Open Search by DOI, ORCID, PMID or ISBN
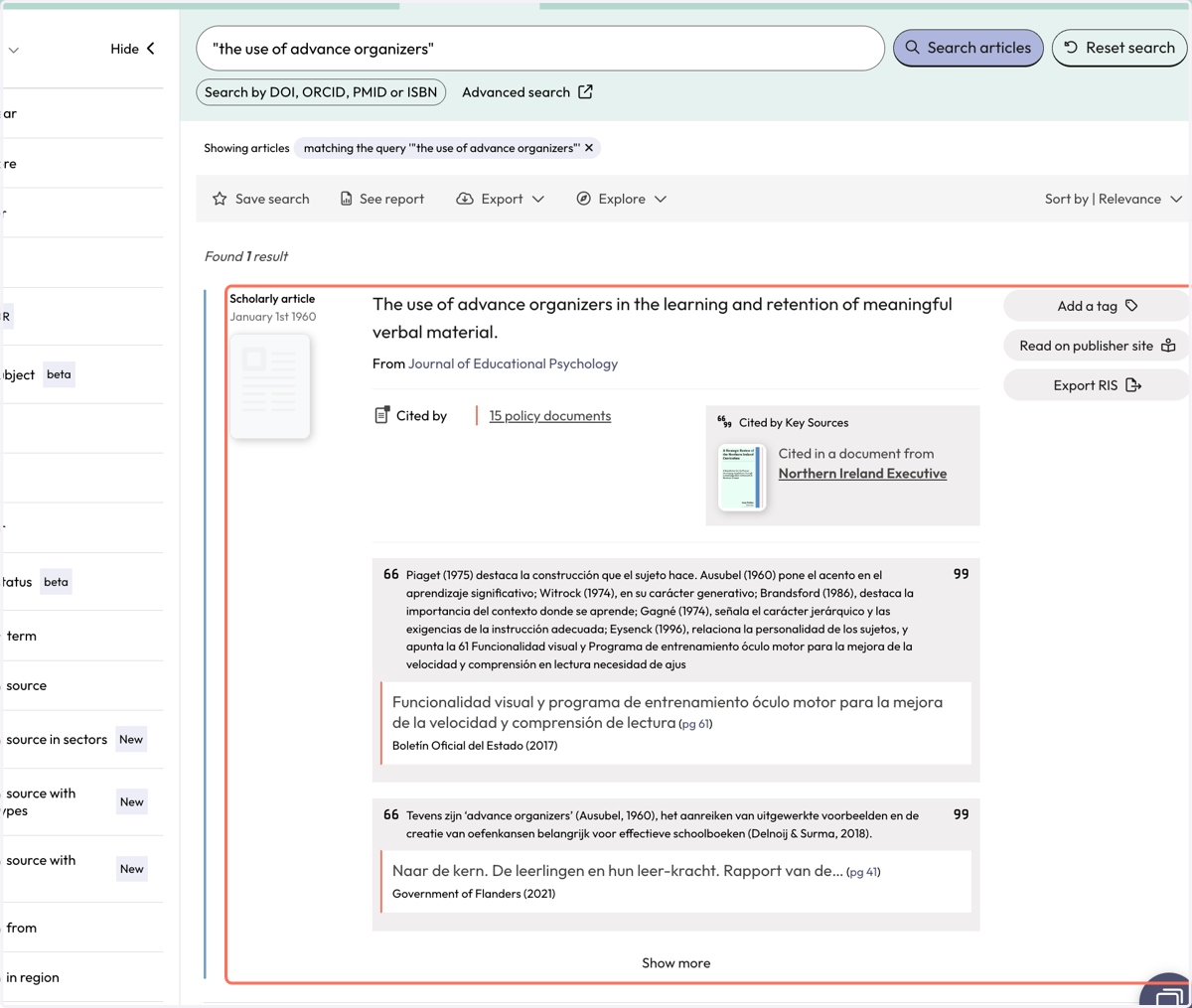Image resolution: width=1192 pixels, height=1008 pixels. [321, 92]
